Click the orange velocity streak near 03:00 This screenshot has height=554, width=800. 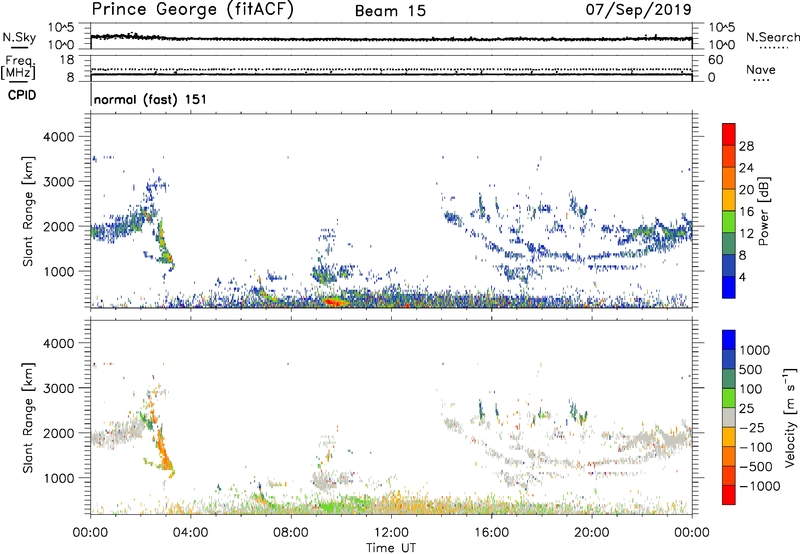tap(164, 451)
